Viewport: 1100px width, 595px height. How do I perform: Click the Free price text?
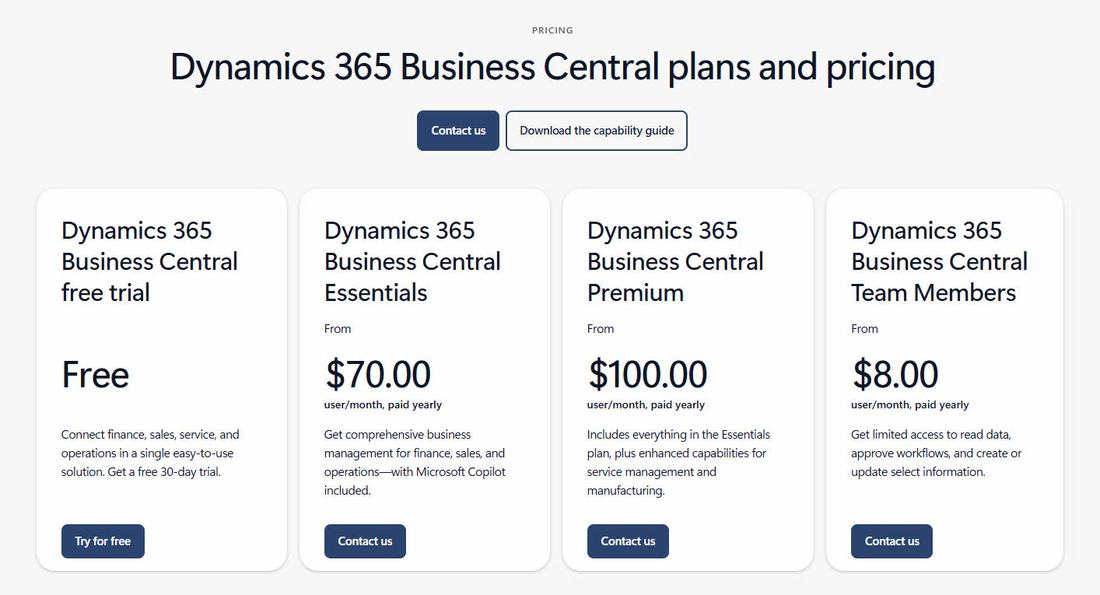(95, 374)
